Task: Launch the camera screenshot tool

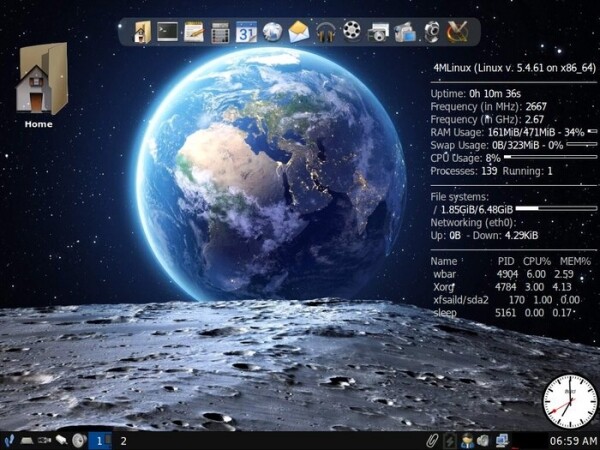Action: coord(378,32)
